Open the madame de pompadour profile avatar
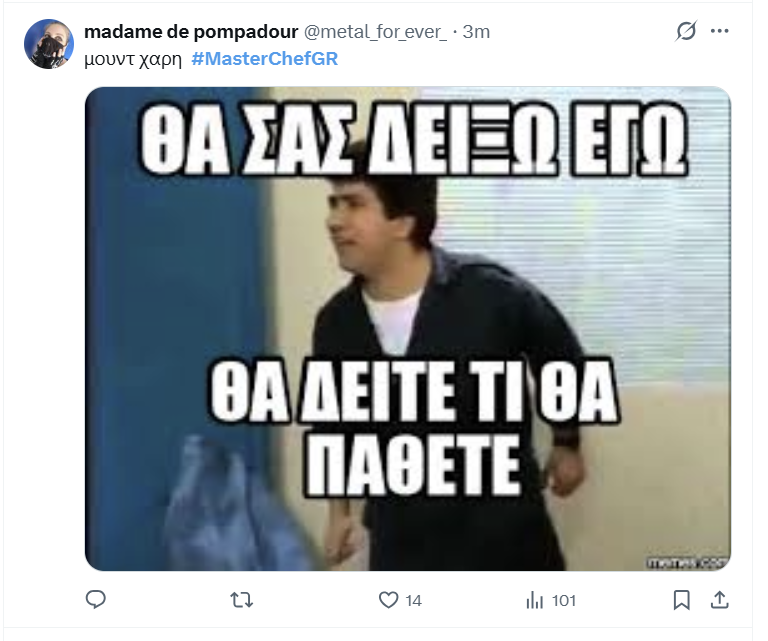 48,44
